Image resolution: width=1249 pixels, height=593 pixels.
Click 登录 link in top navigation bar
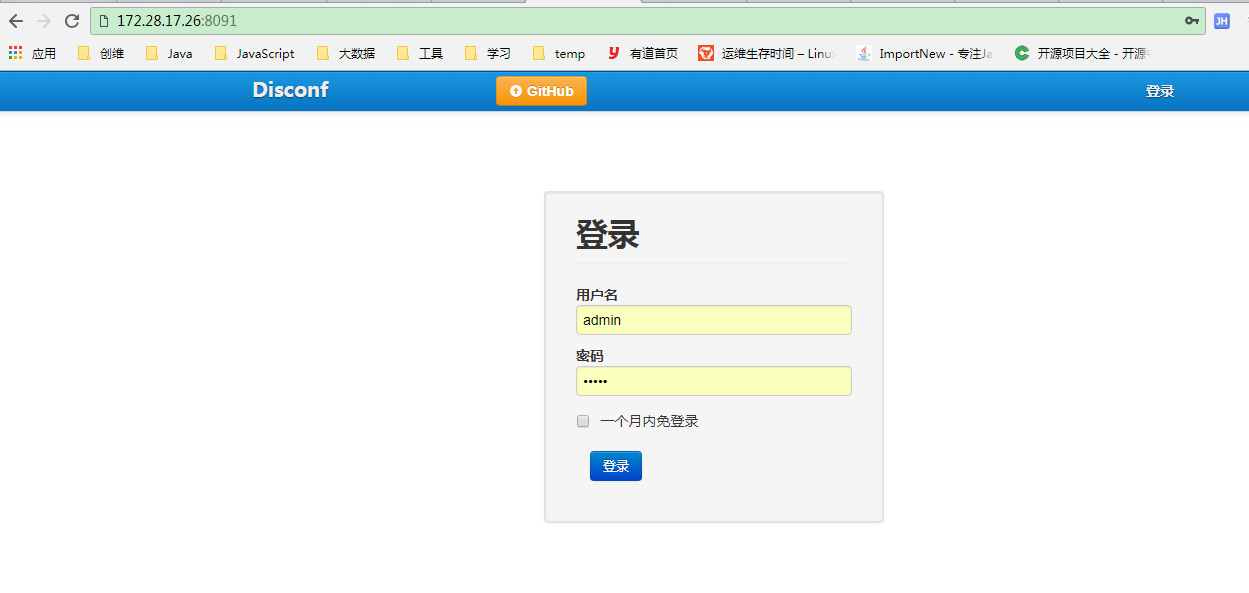pyautogui.click(x=1160, y=91)
